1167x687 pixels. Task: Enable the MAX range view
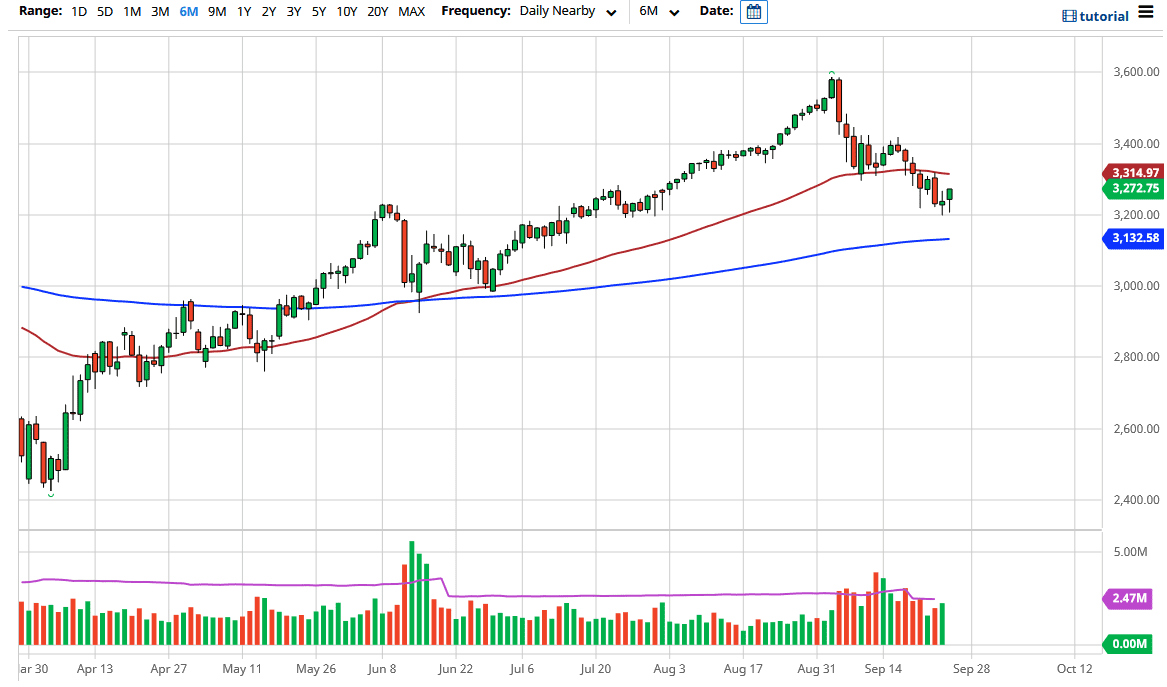[411, 13]
